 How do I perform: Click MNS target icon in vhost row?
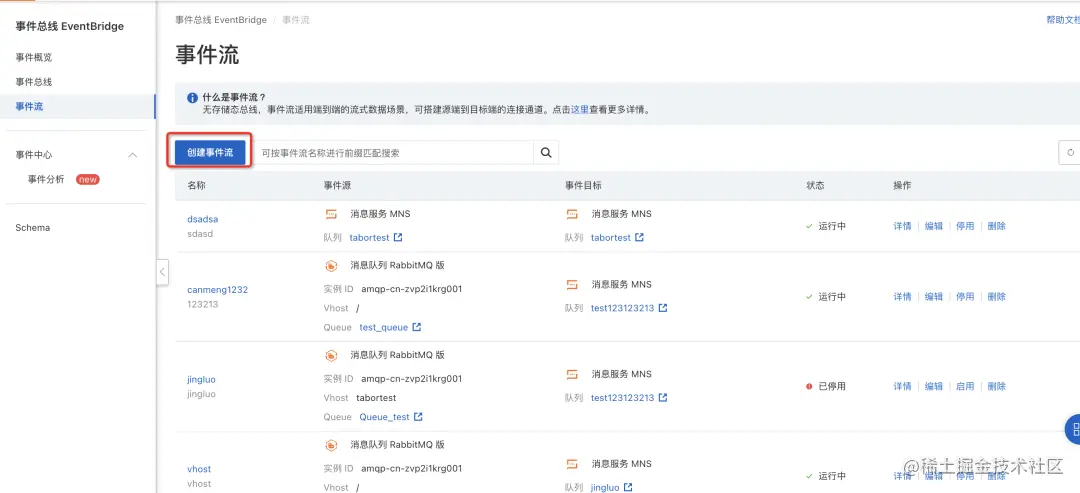point(572,464)
